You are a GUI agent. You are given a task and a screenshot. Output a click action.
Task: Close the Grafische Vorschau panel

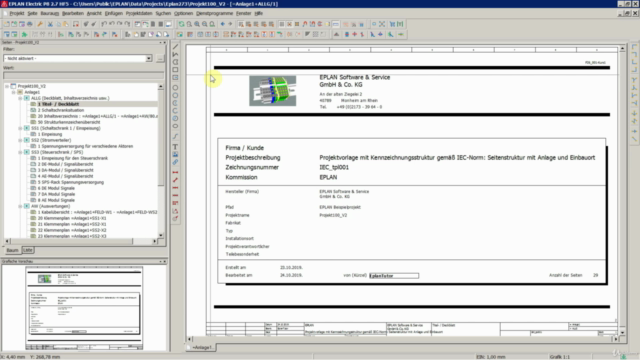[x=164, y=261]
